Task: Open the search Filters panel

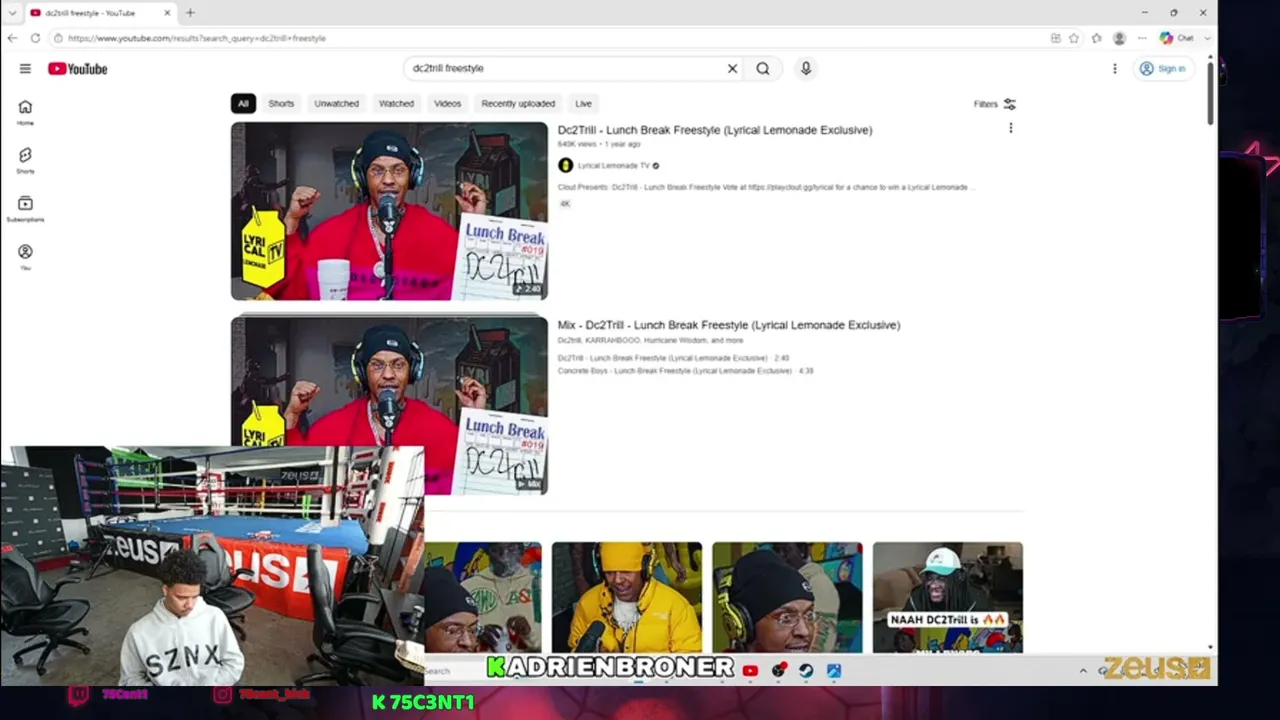Action: [995, 104]
